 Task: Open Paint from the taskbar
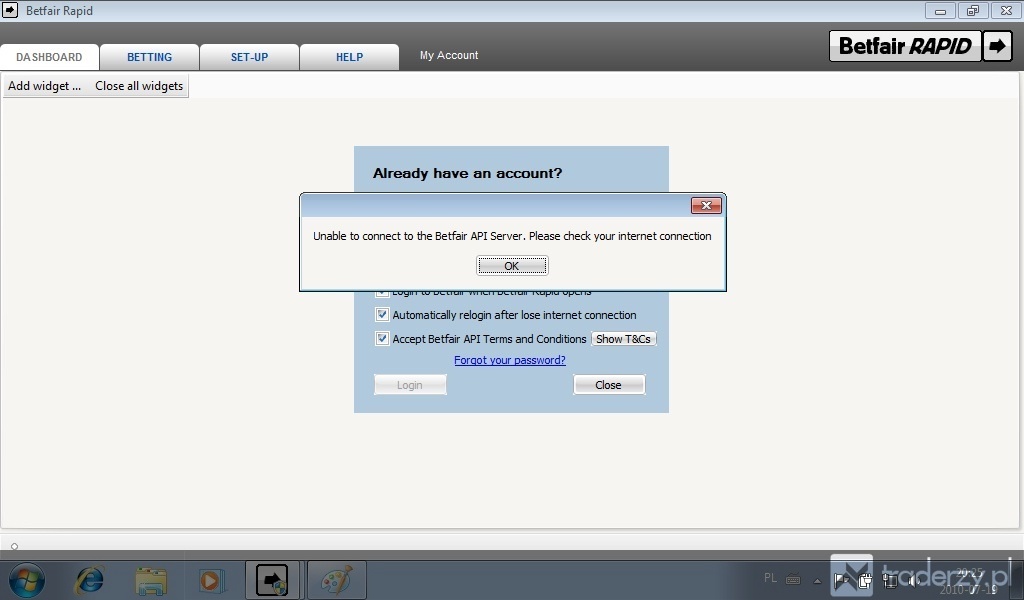(336, 580)
